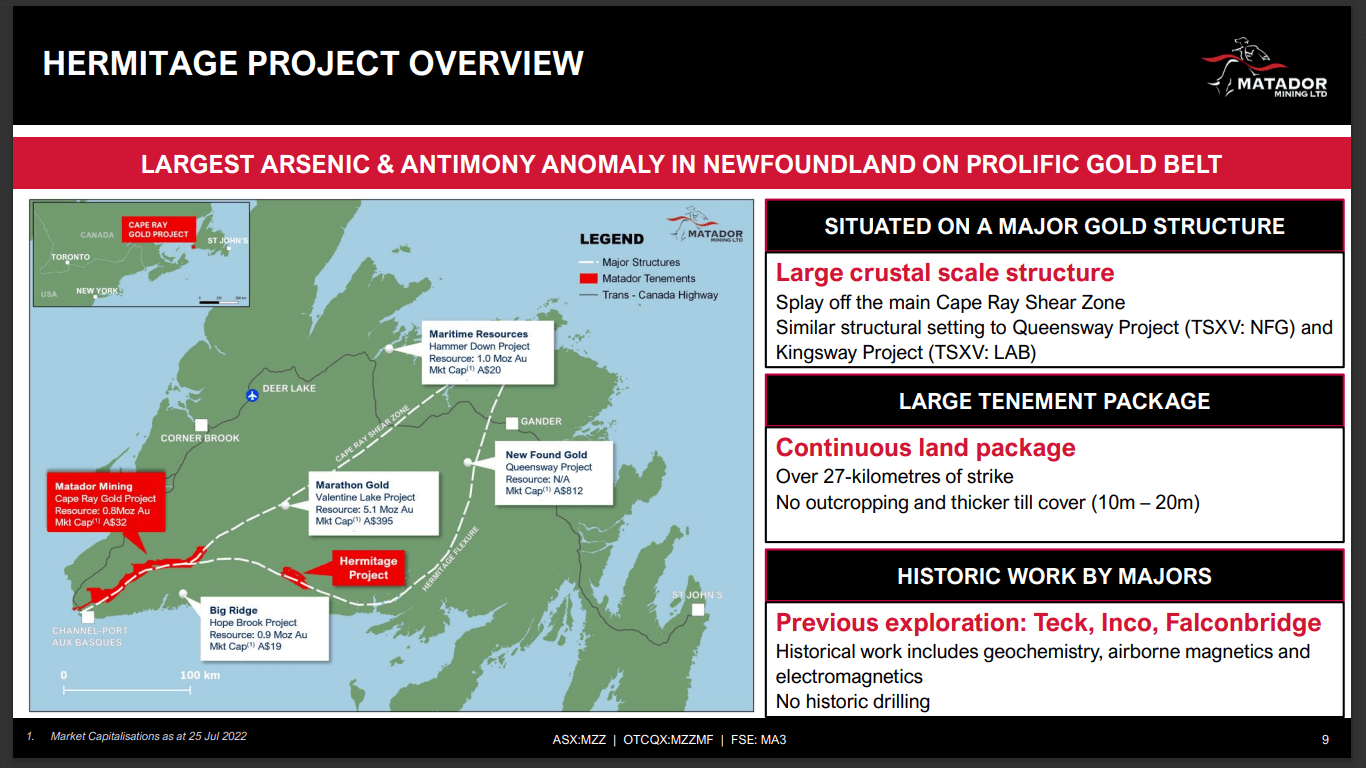
Task: Click the No outcropping and thicker till line
Action: (987, 502)
